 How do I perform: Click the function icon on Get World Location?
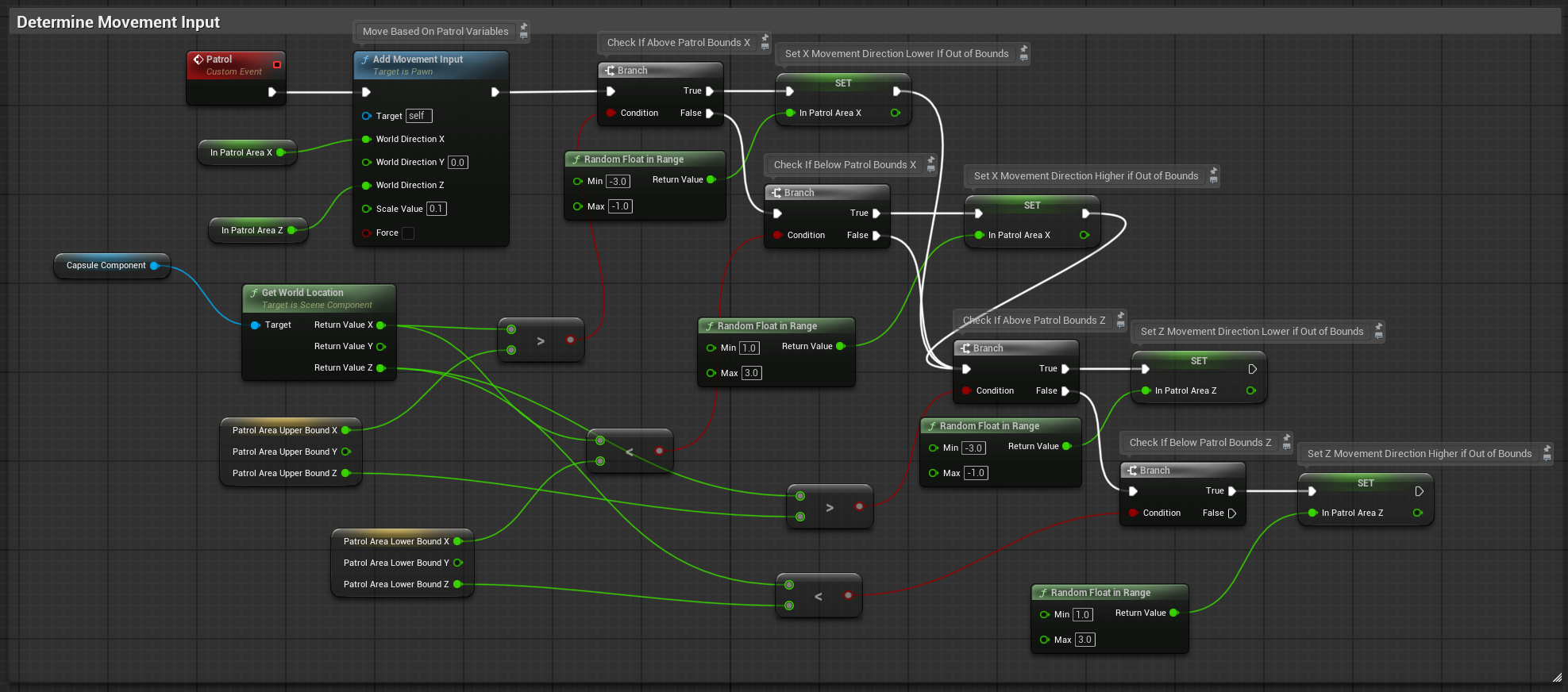(x=254, y=293)
